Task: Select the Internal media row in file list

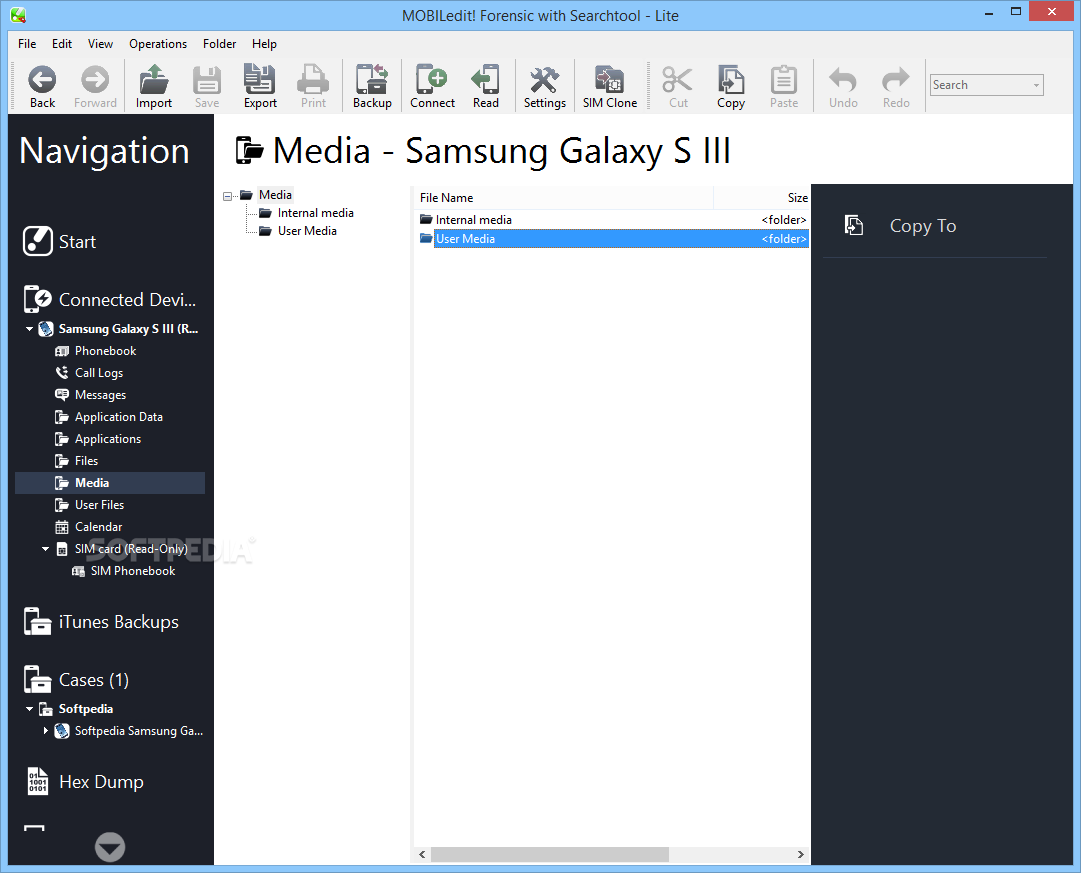Action: [613, 219]
